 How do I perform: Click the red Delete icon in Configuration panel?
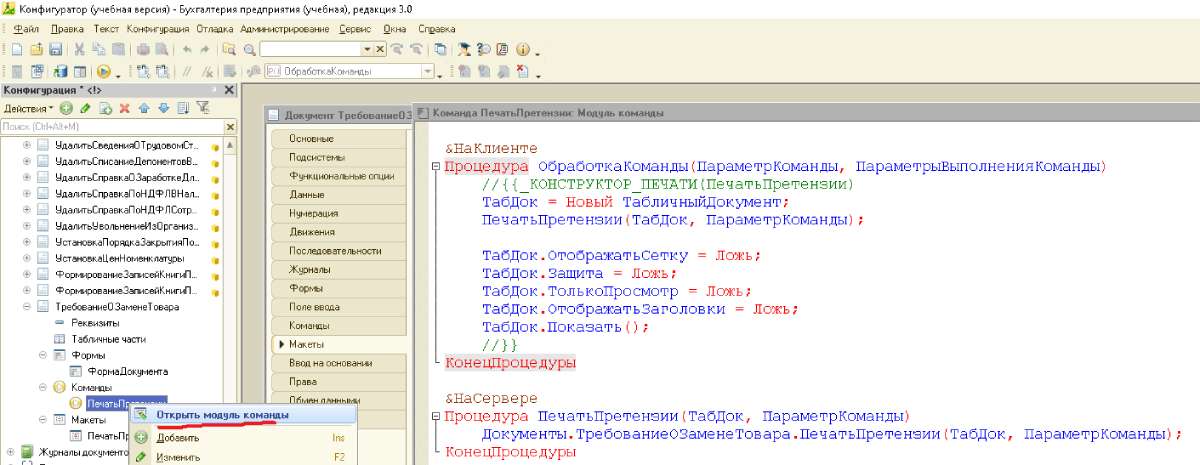coord(125,107)
